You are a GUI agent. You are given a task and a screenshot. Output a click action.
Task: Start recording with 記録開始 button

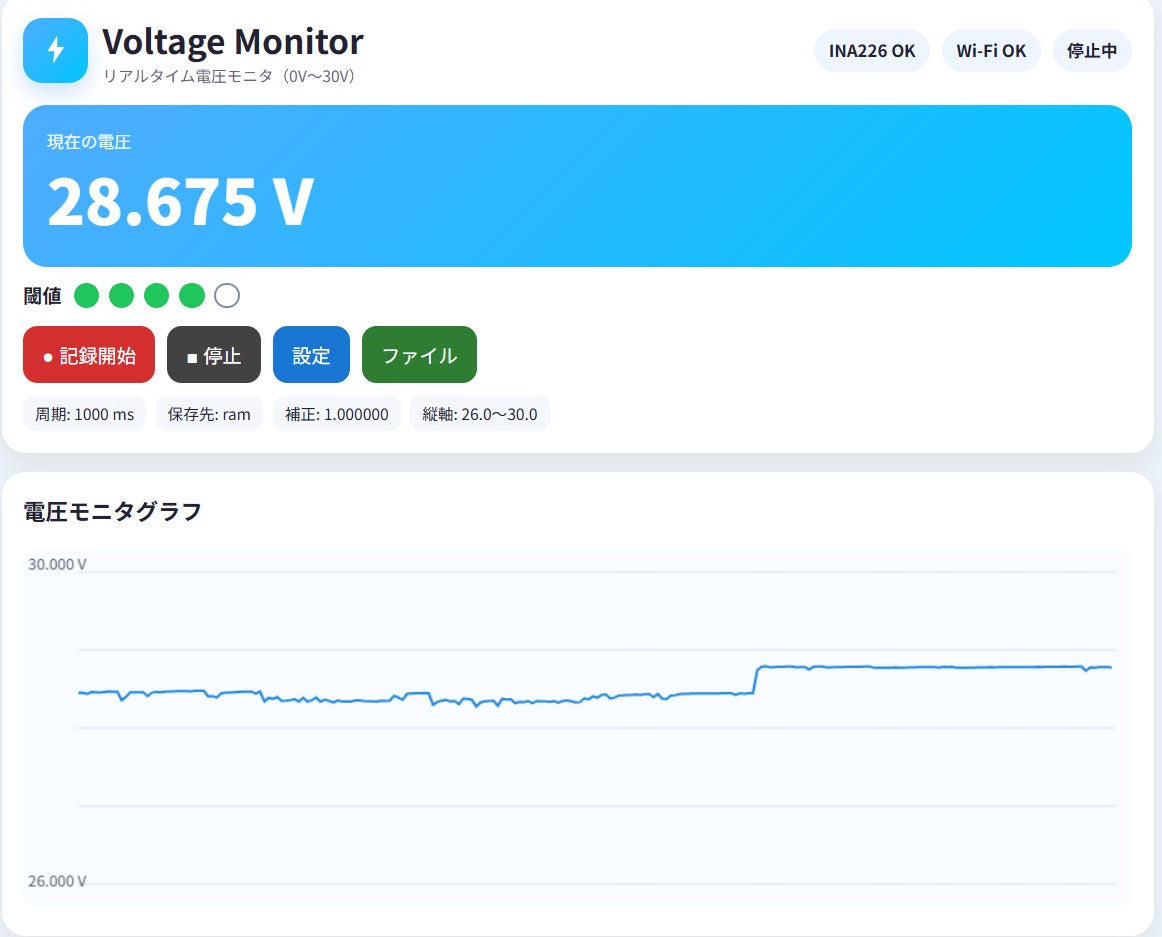[x=89, y=355]
